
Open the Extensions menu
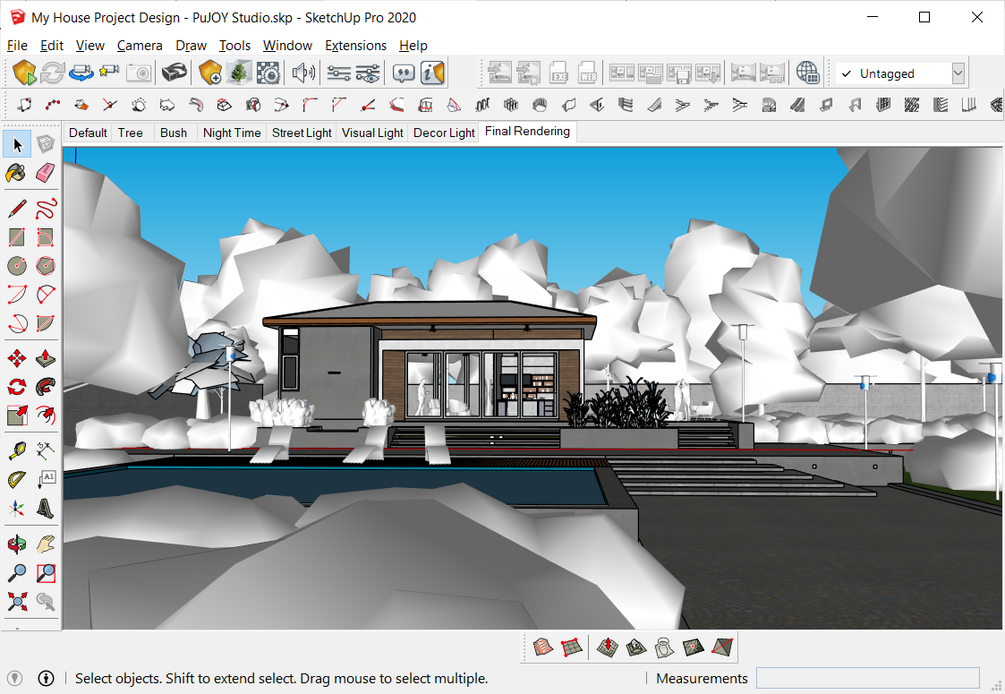pos(356,45)
